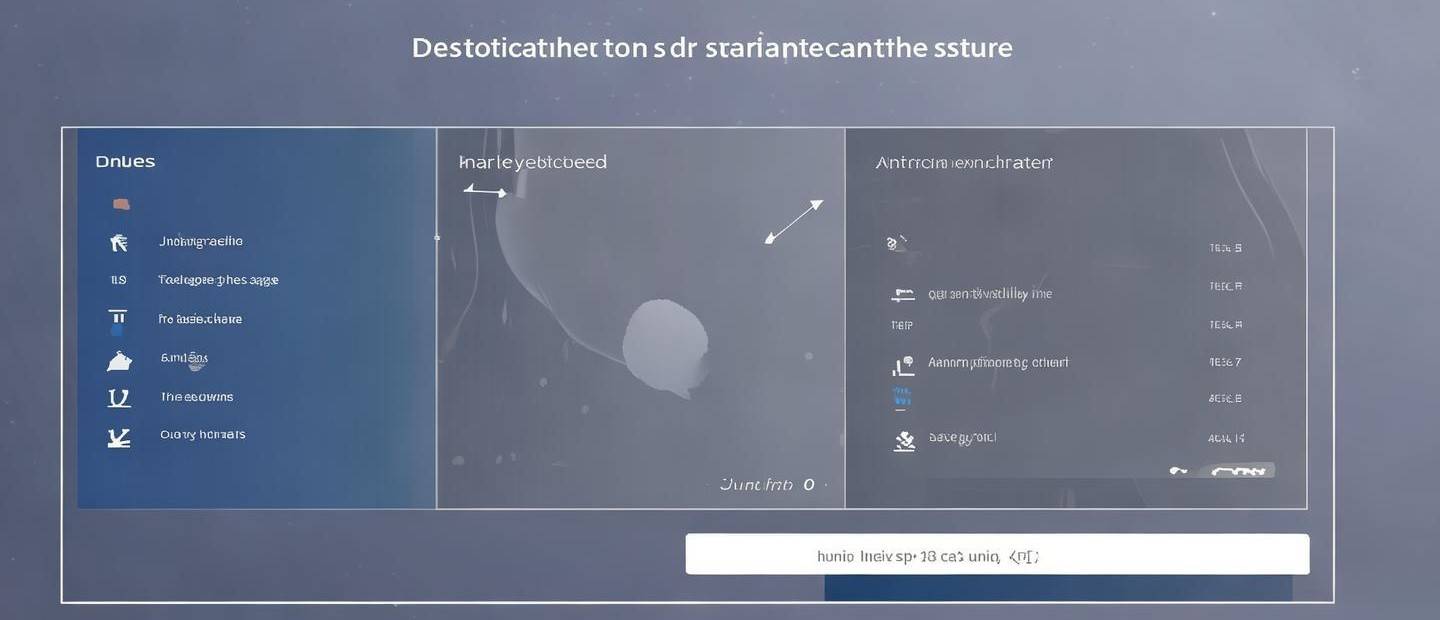Click the value at the right of the 'saveggyorcl' row
Screen dimensions: 1440x620
point(1226,437)
